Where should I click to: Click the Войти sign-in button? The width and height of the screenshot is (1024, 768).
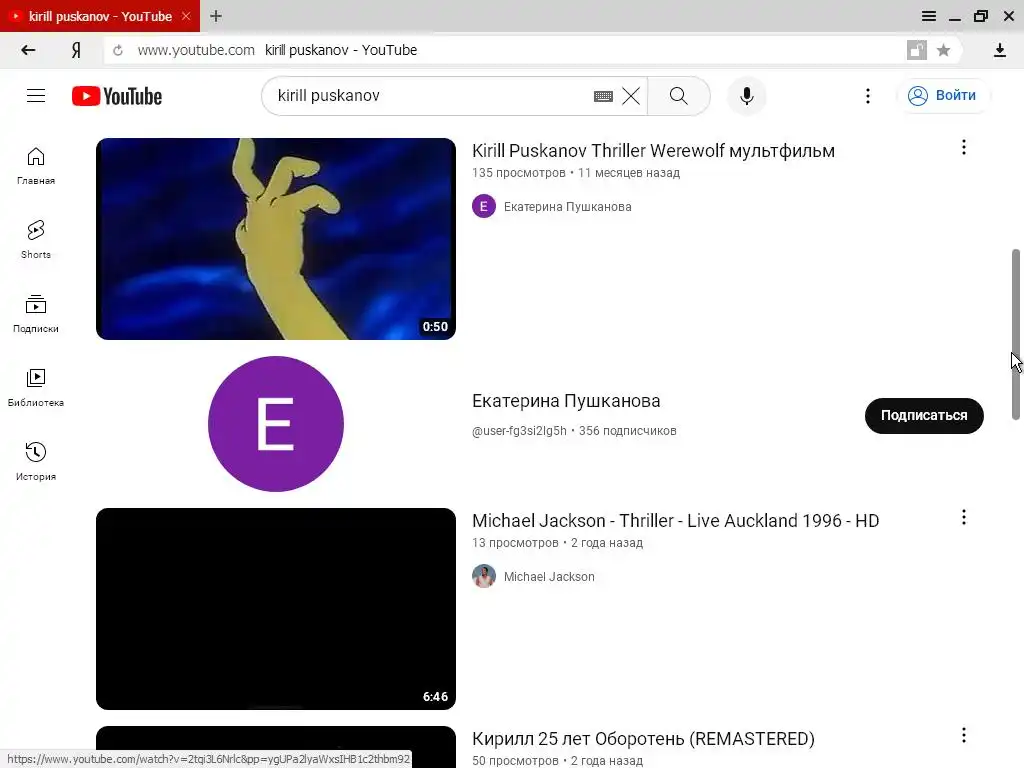942,95
